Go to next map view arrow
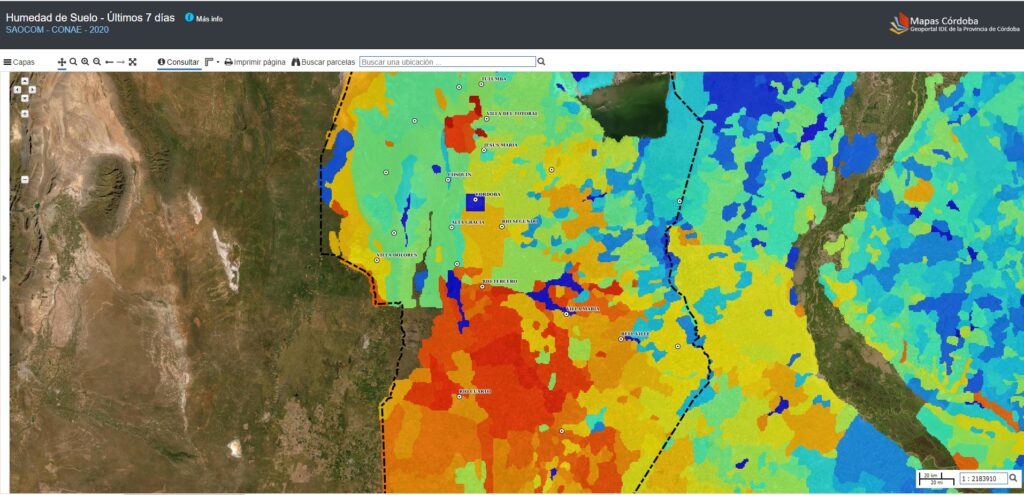This screenshot has width=1024, height=495. coord(121,62)
